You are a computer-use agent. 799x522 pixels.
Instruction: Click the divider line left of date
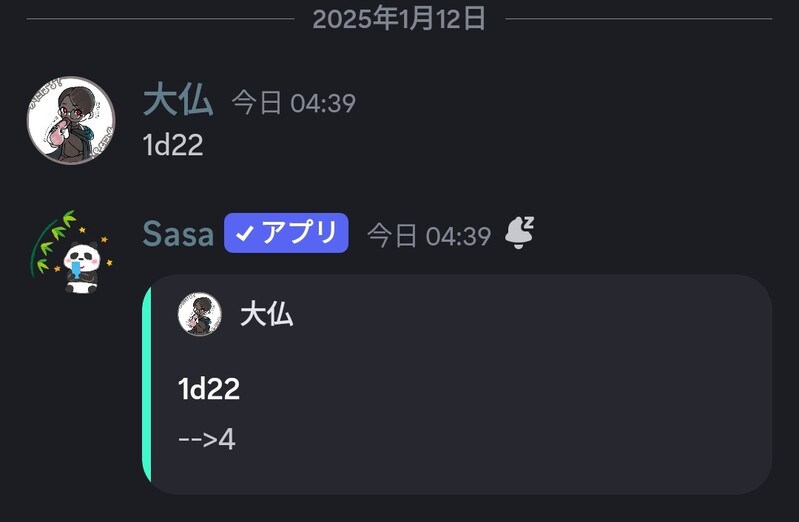tap(160, 18)
